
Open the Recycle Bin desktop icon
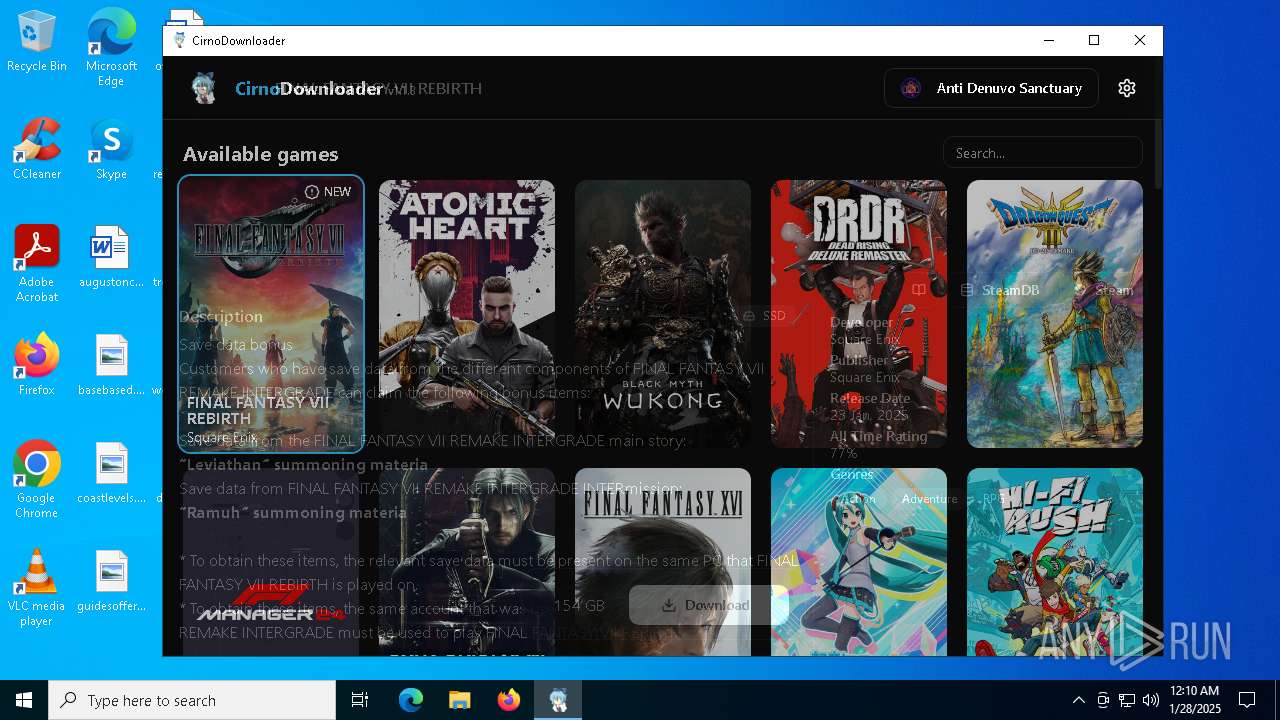point(37,42)
